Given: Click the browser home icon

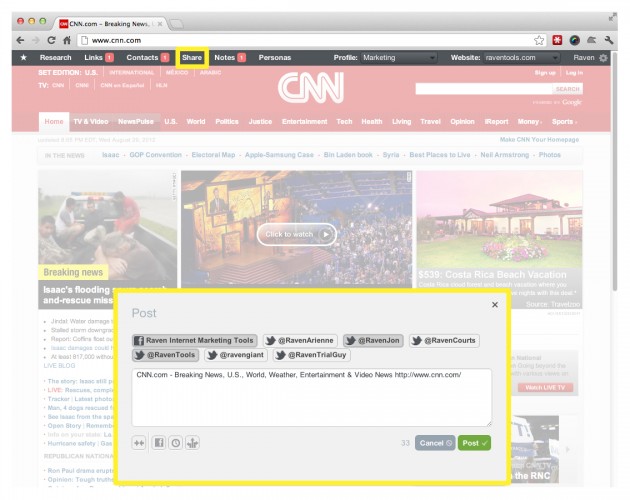Looking at the screenshot, I should tap(67, 40).
